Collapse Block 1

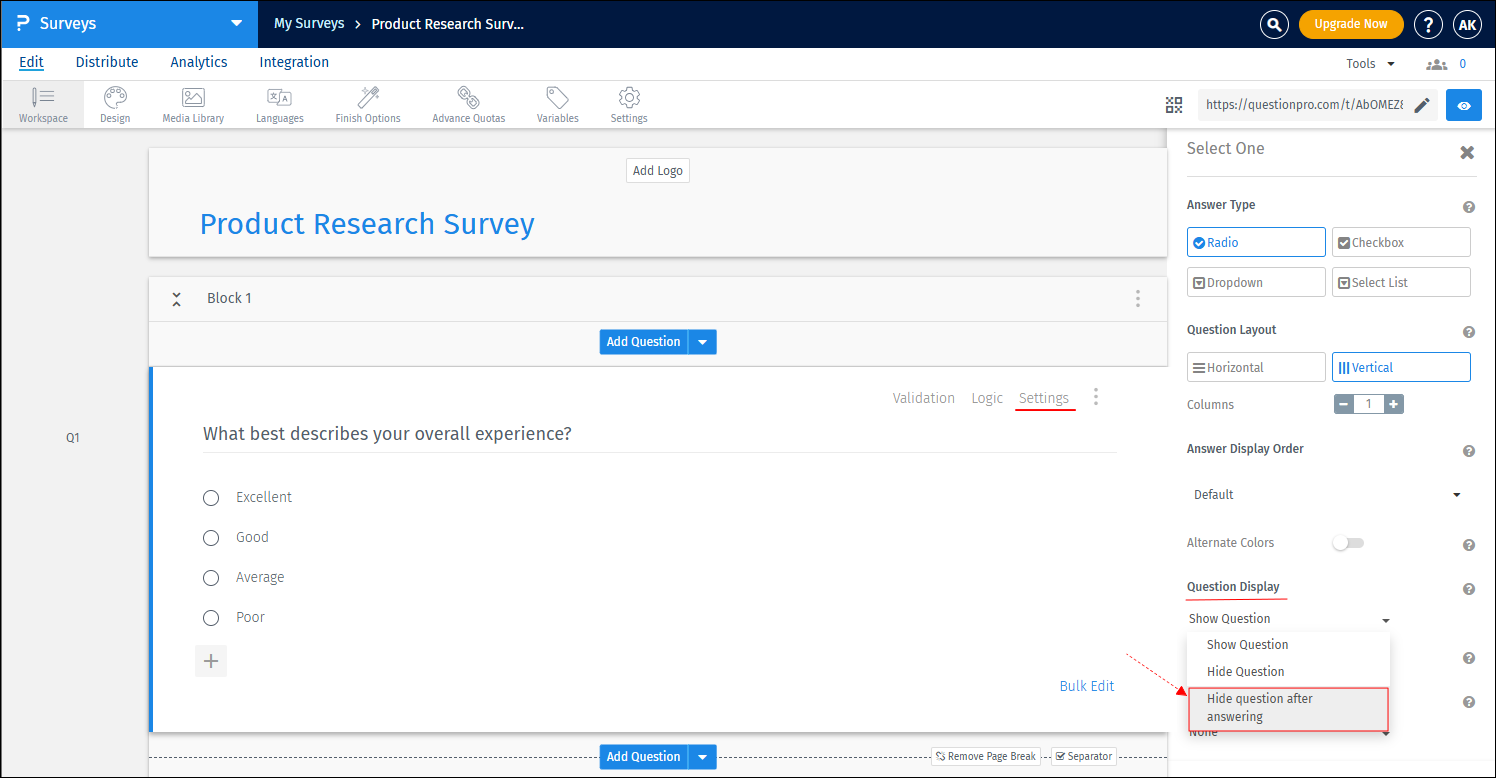[x=176, y=298]
